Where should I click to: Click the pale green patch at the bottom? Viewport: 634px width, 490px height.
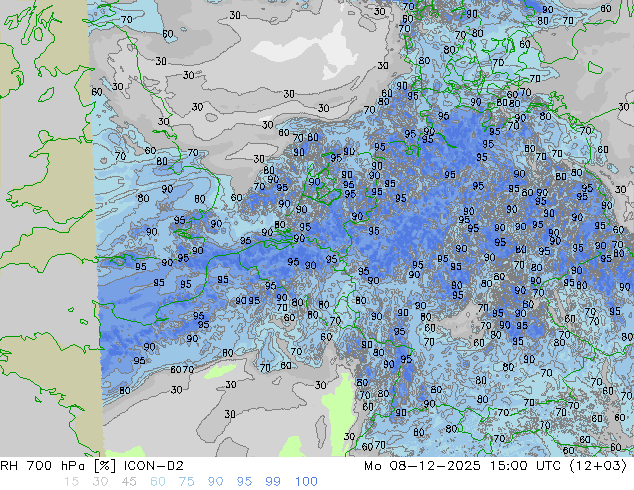tap(293, 446)
